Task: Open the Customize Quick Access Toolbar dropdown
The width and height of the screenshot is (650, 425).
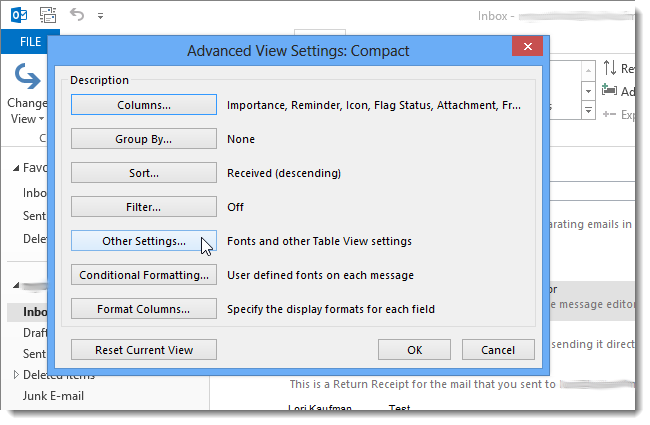Action: coord(100,16)
